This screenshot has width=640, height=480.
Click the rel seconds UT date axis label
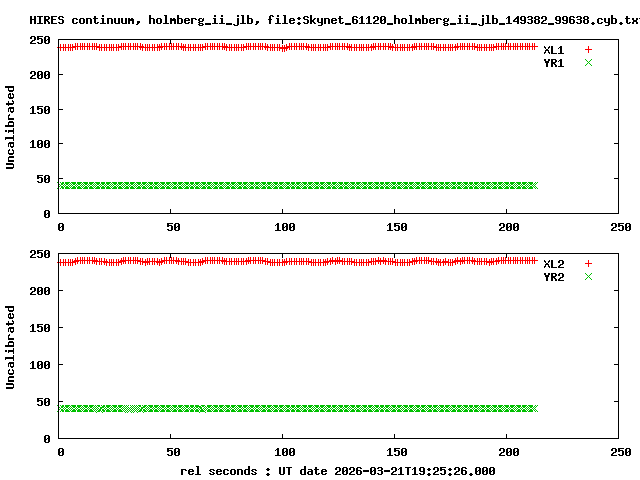[337, 470]
